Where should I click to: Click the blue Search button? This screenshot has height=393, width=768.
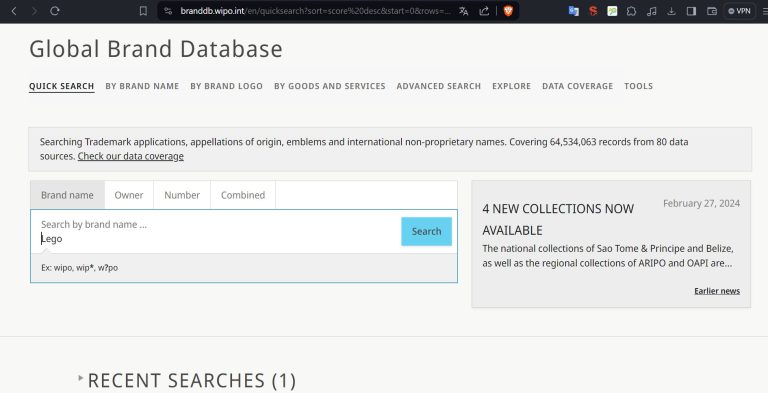point(426,231)
